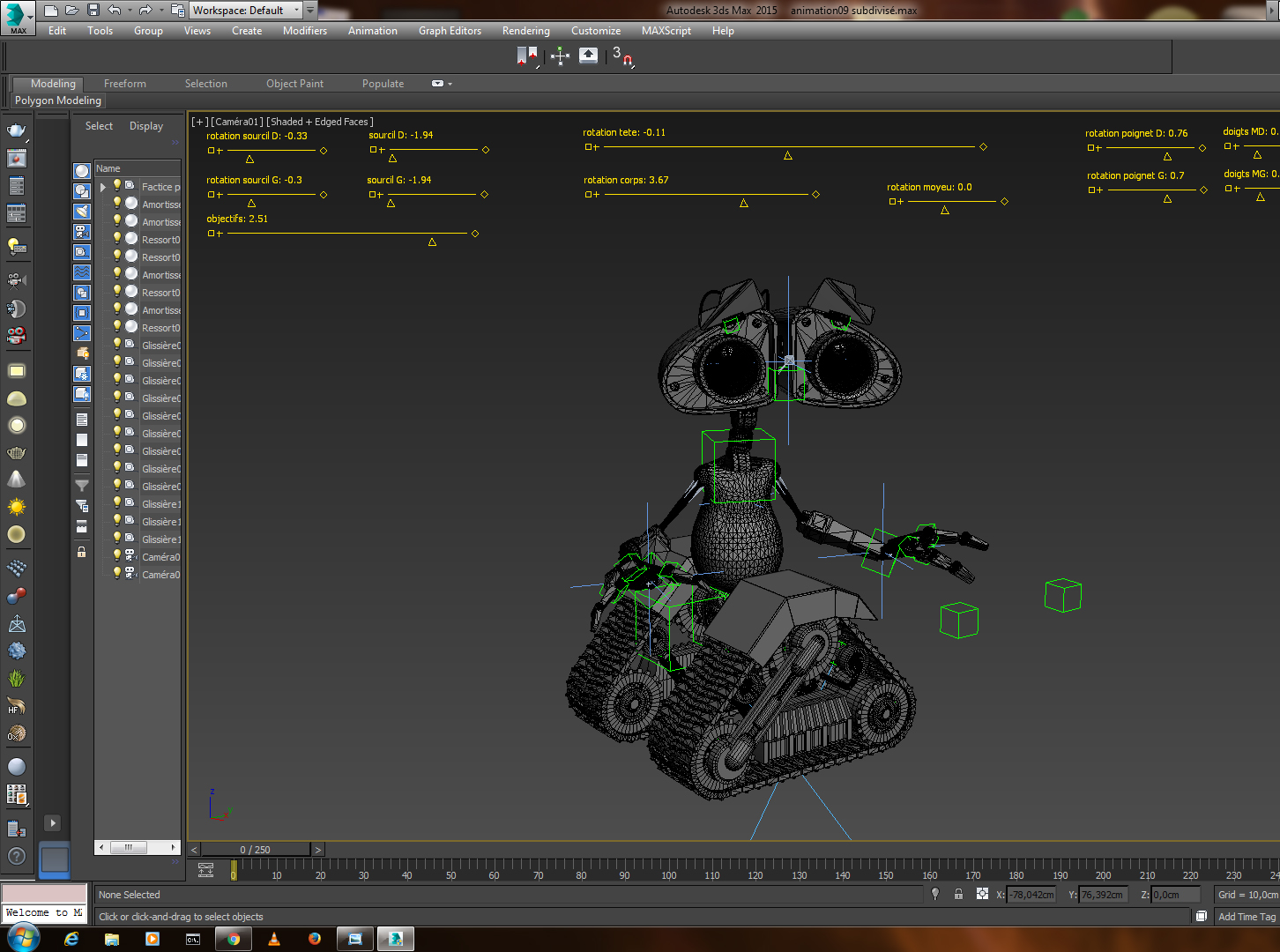Click the funnel filter icon in Scene Explorer

coord(82,485)
